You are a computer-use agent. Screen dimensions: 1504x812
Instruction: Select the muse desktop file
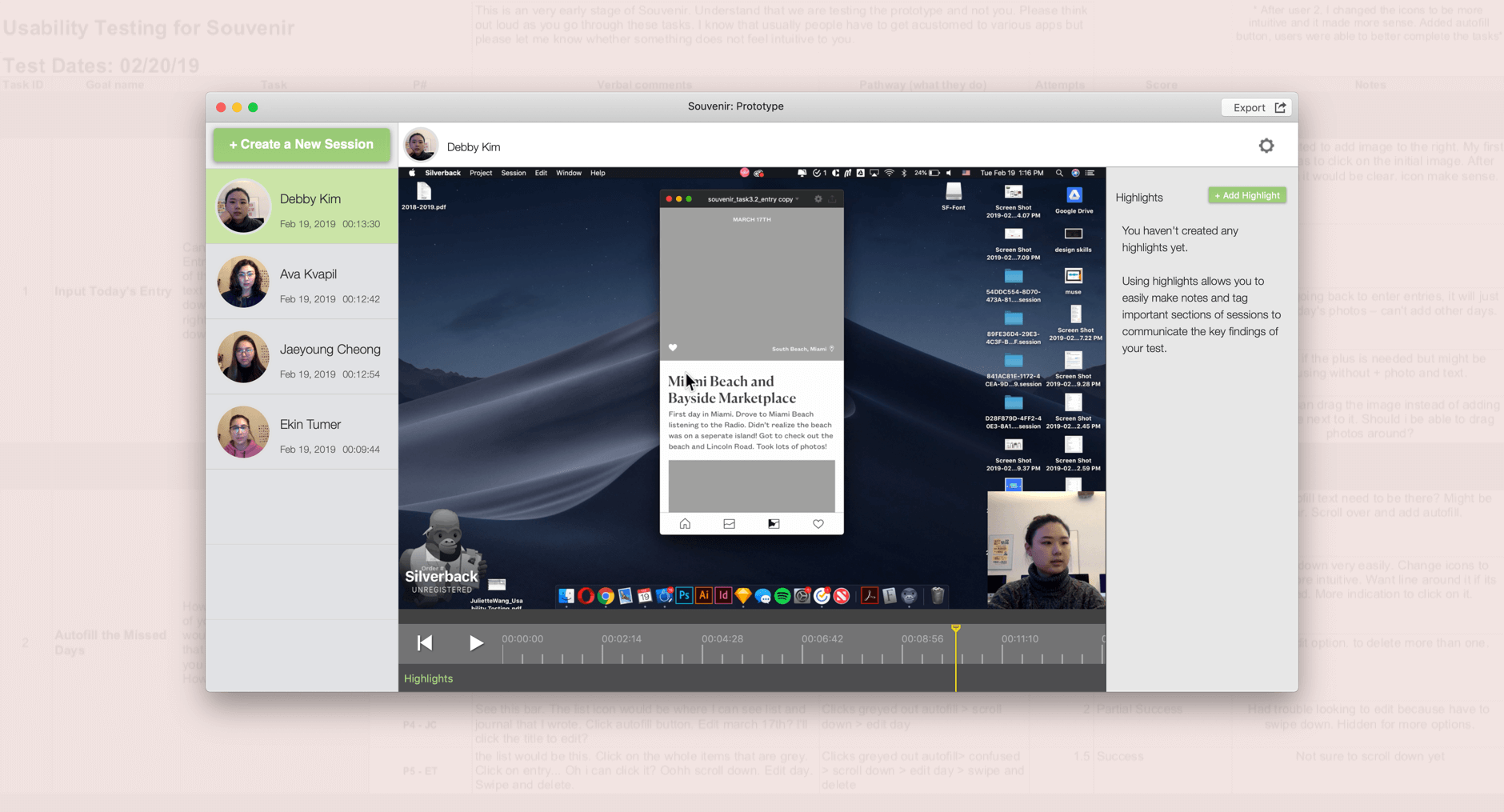coord(1074,282)
